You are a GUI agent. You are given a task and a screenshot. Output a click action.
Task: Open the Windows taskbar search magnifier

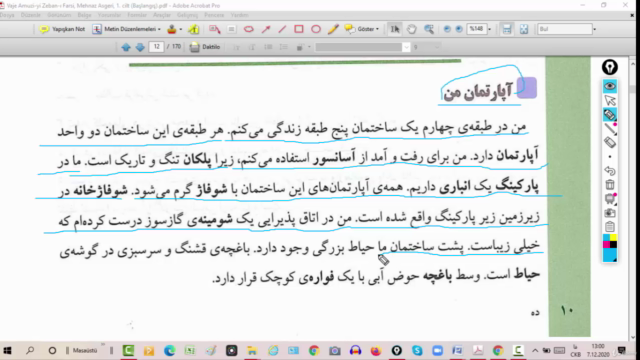(30, 351)
